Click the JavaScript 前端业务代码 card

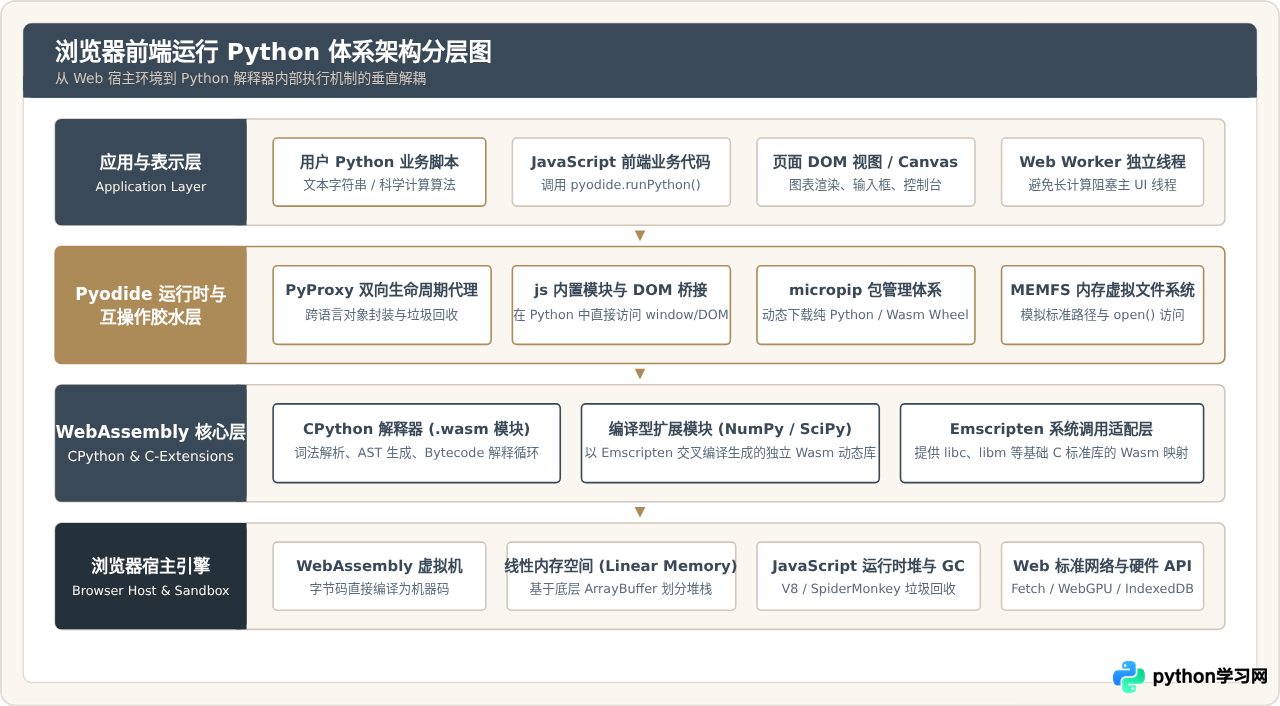[621, 172]
